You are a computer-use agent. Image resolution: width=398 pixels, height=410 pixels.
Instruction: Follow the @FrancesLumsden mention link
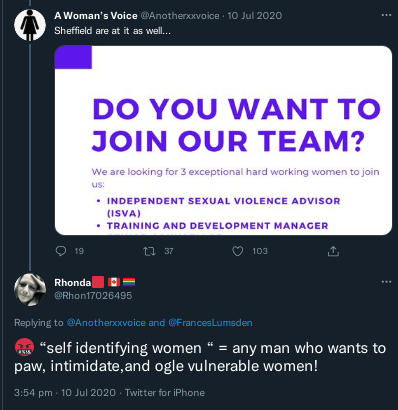coord(210,323)
